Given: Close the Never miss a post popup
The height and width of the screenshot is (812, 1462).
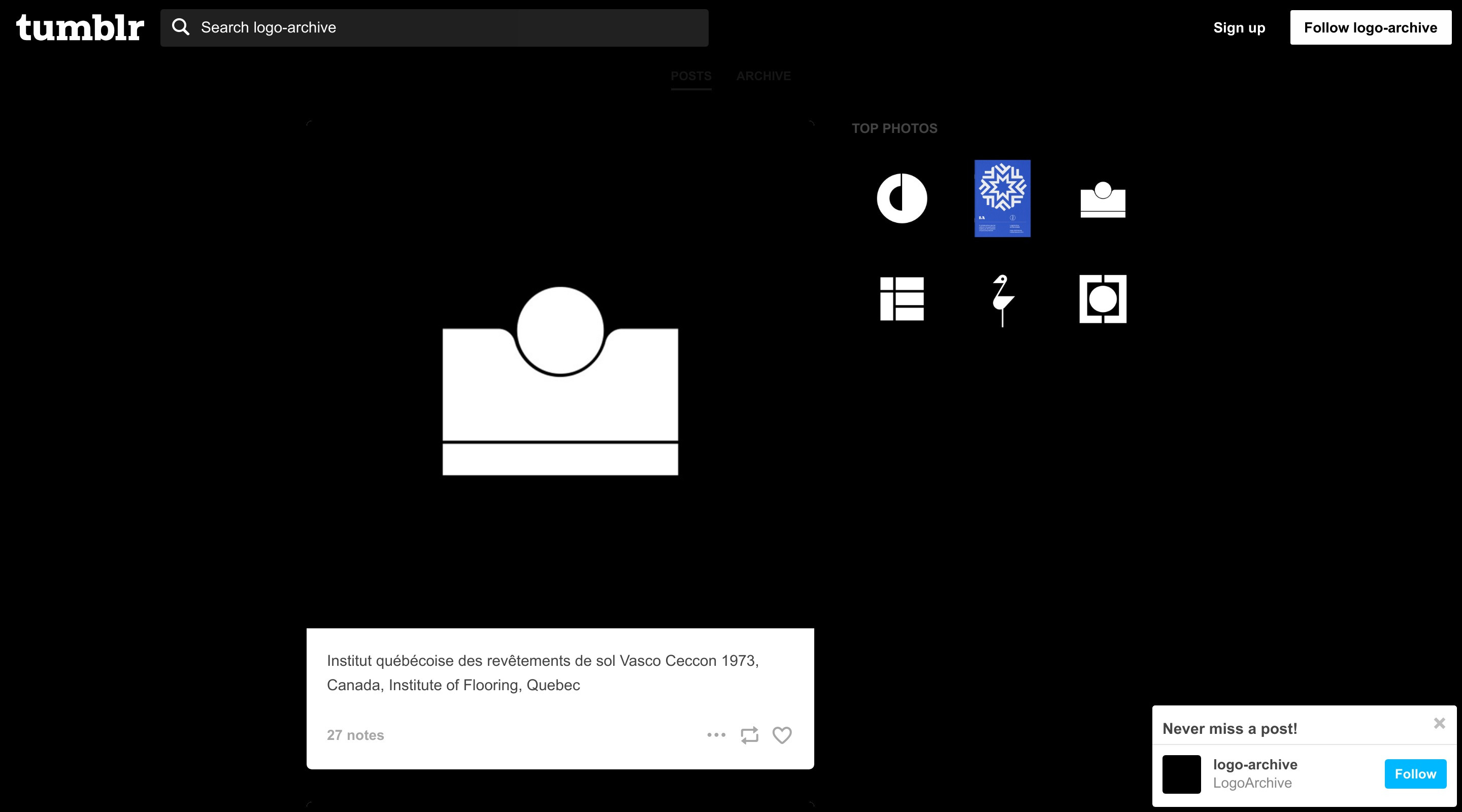Looking at the screenshot, I should 1439,723.
